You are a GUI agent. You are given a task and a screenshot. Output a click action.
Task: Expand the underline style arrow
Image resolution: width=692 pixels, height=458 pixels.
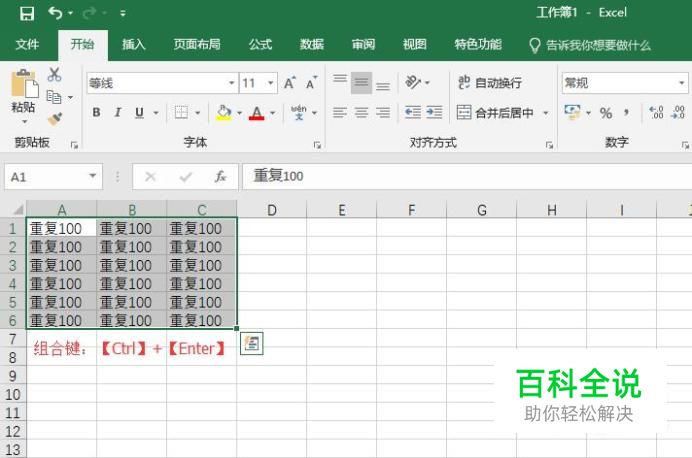[156, 113]
